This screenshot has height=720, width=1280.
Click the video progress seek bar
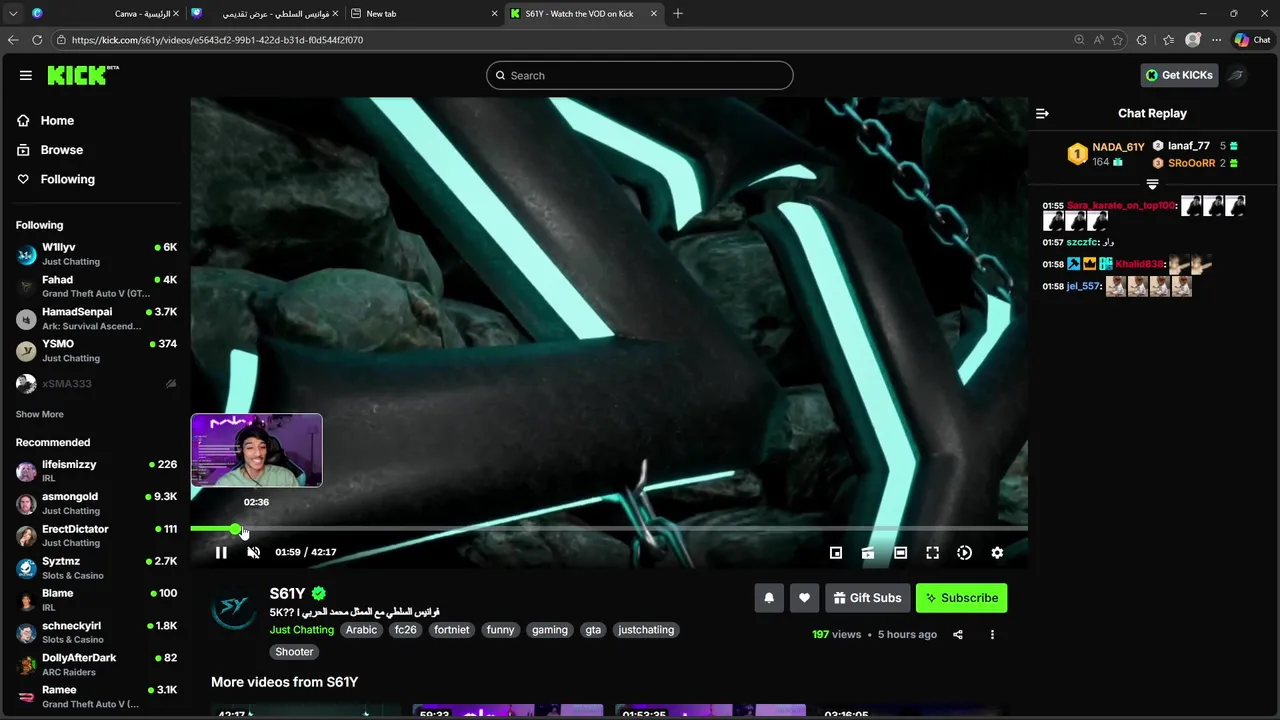tap(609, 528)
